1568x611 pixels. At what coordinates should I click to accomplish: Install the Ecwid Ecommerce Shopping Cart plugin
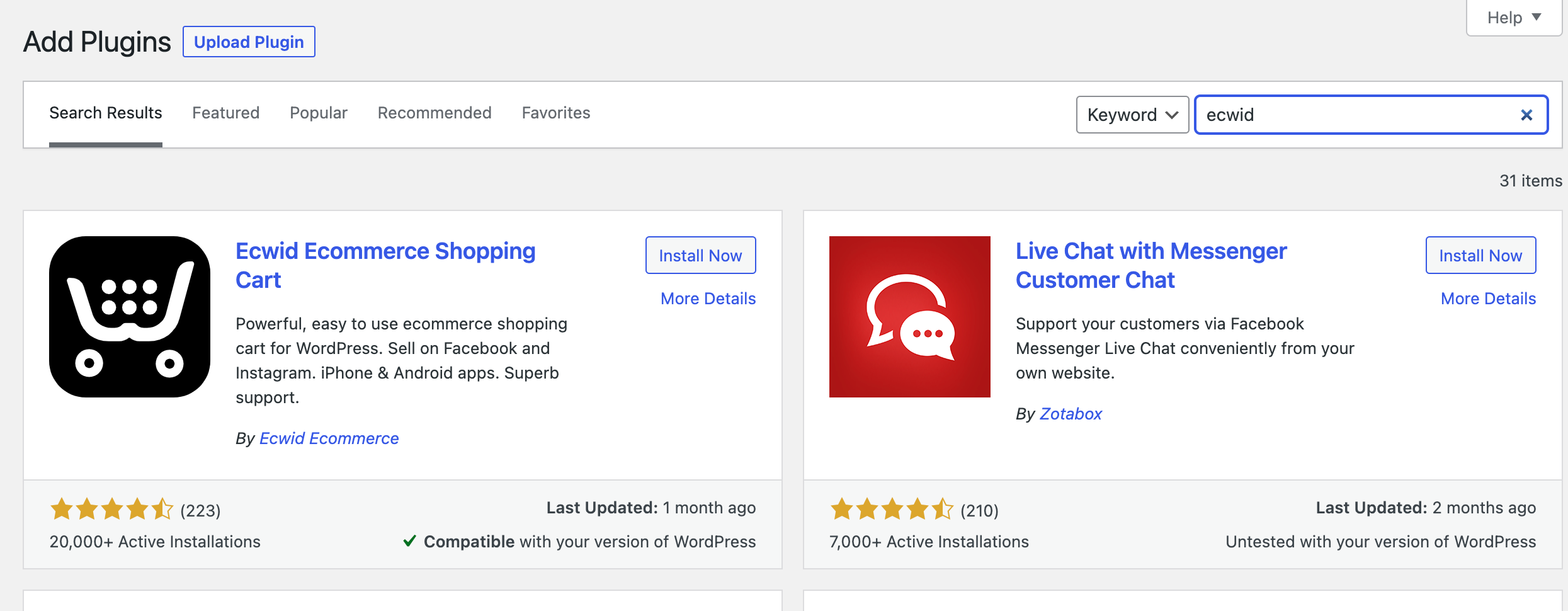(700, 255)
